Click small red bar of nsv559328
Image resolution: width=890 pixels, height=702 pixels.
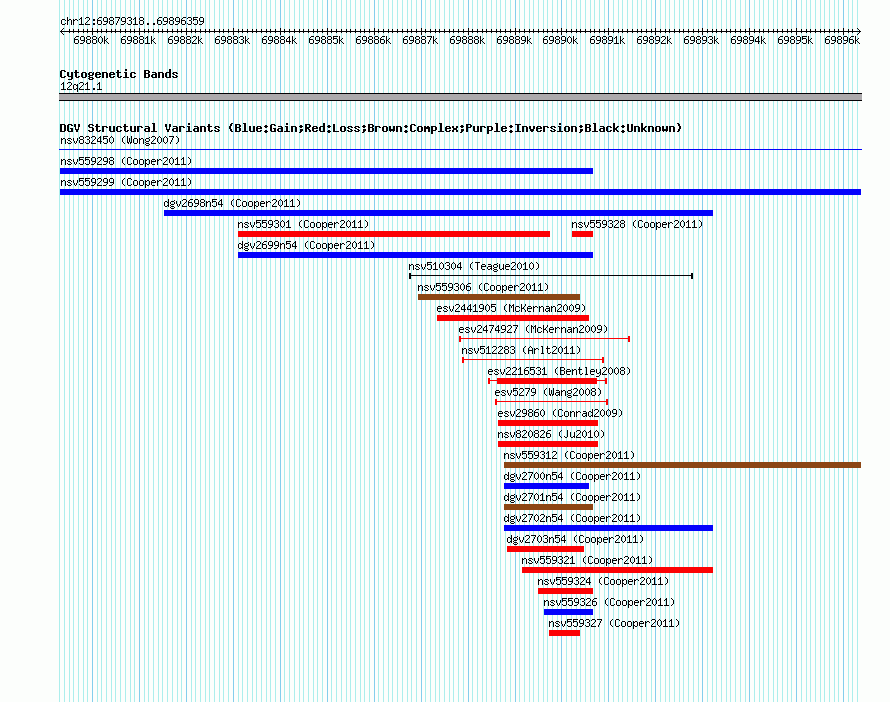click(582, 234)
